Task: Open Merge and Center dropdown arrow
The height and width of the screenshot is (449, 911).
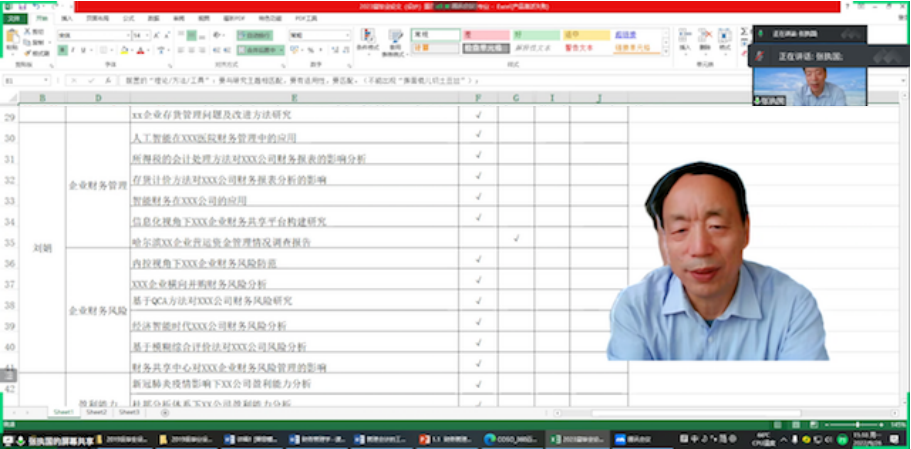Action: (281, 51)
